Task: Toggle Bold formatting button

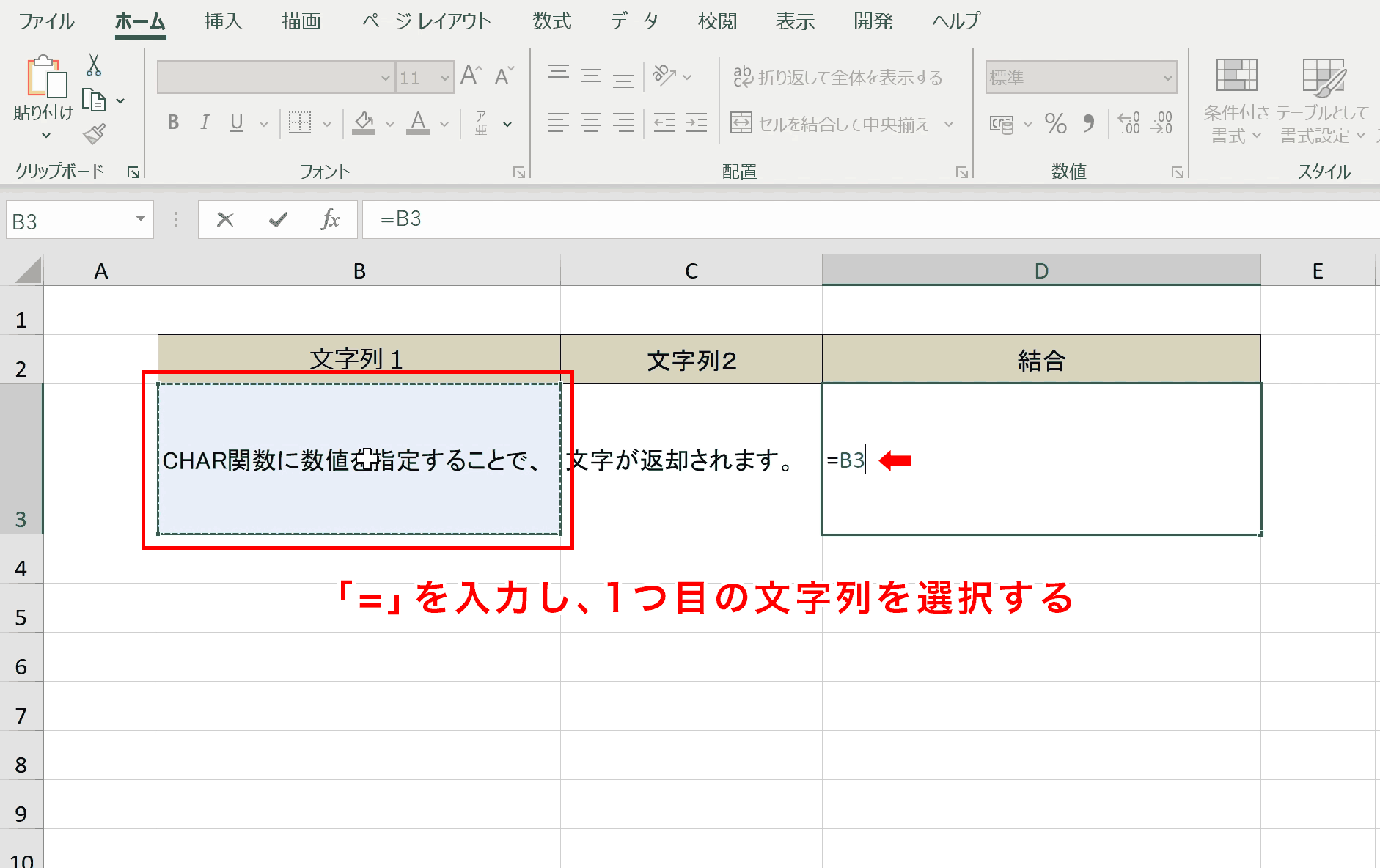Action: 173,122
